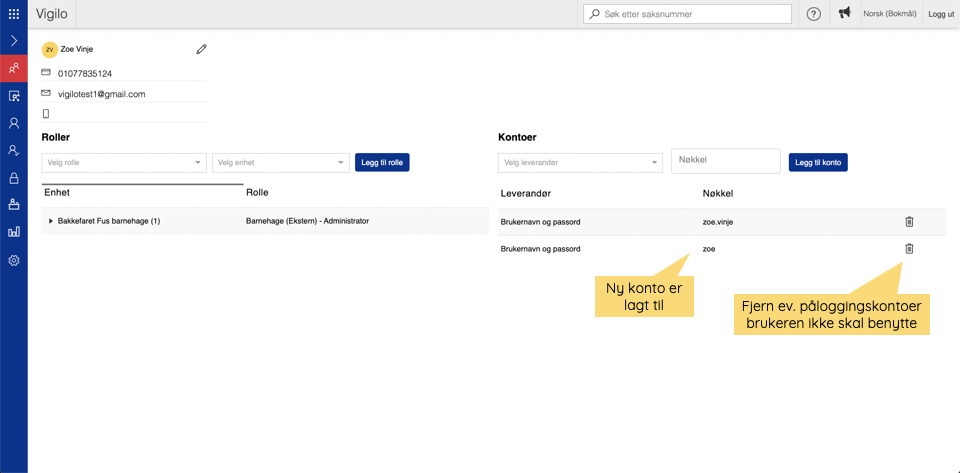Click the help question mark icon
The height and width of the screenshot is (473, 960).
[814, 14]
